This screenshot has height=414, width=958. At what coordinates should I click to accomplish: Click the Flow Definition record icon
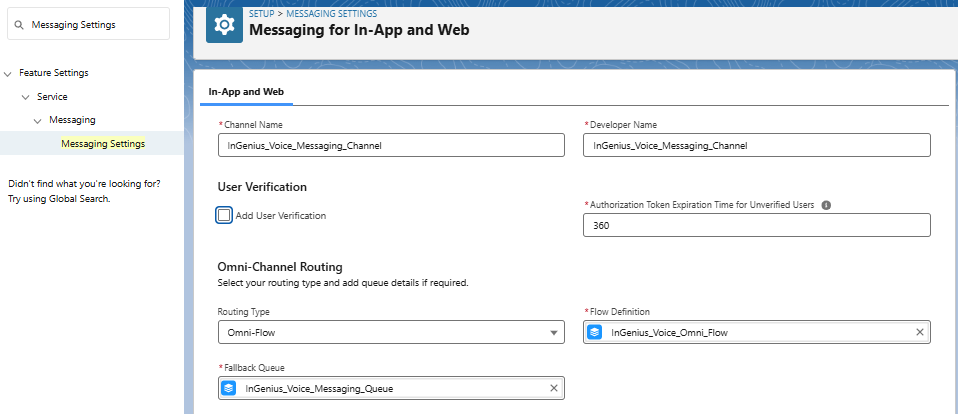coord(595,332)
